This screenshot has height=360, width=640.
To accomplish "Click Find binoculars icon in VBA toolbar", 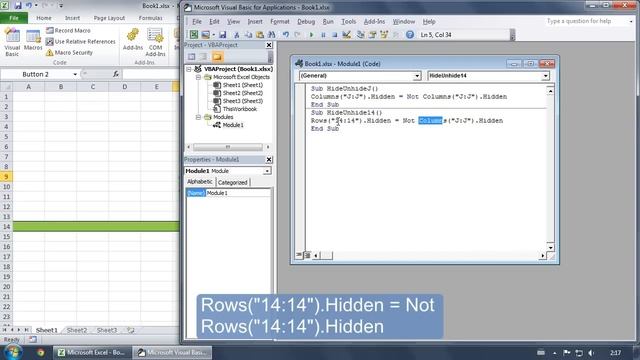I will pos(271,35).
